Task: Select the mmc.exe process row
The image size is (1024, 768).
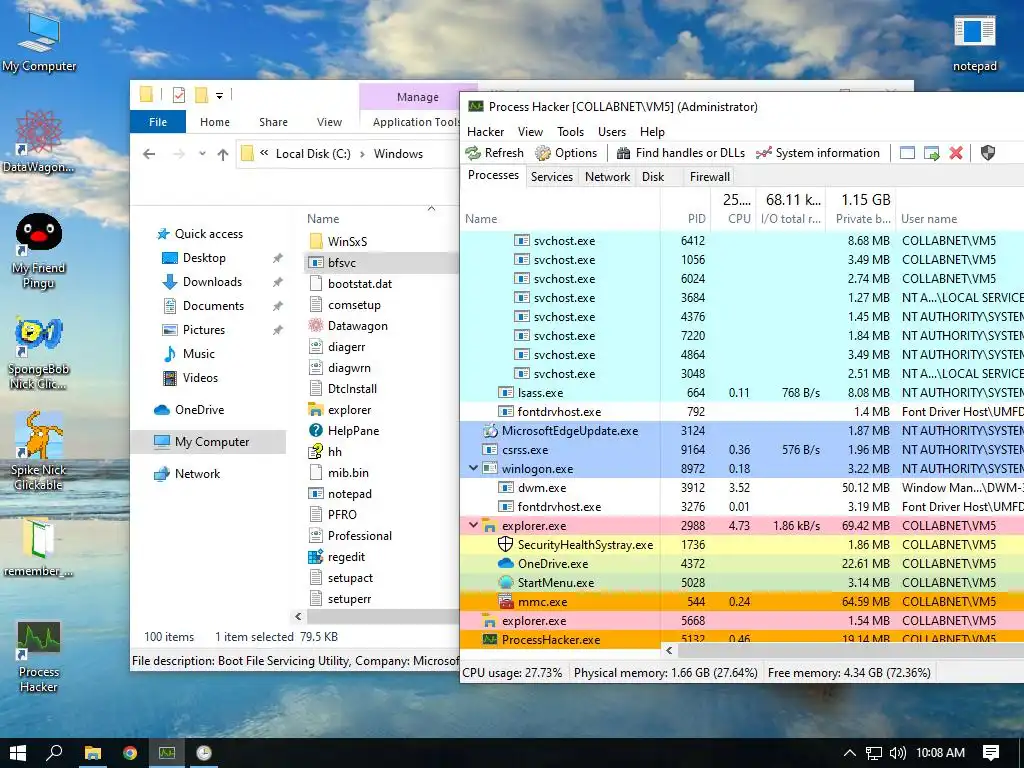Action: click(742, 601)
